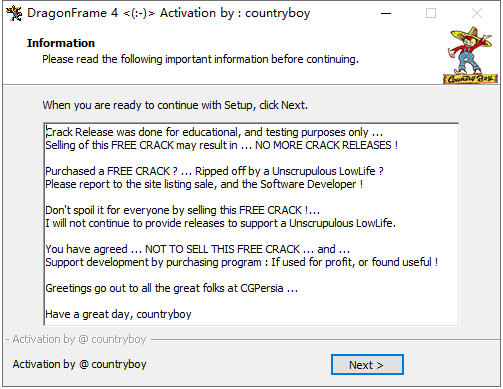Screen dimensions: 503x389
Task: Click the bold 'Information' heading
Action: (61, 43)
